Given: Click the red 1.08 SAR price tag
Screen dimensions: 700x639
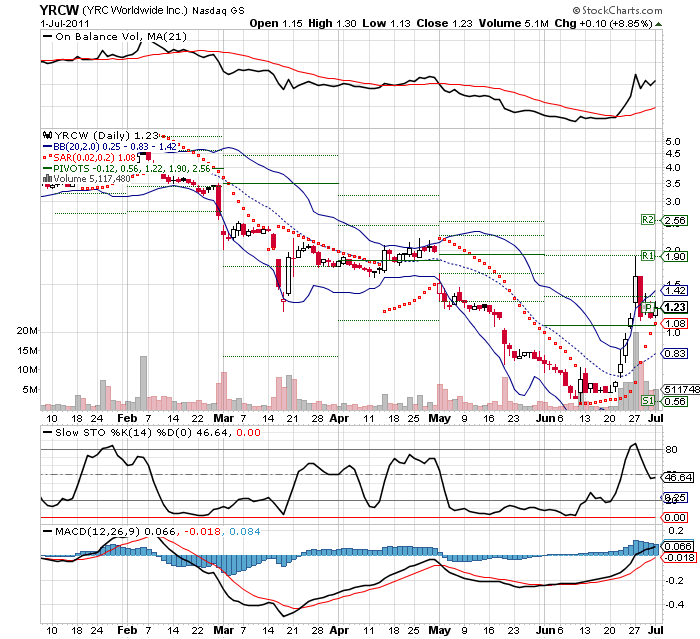Looking at the screenshot, I should point(675,323).
